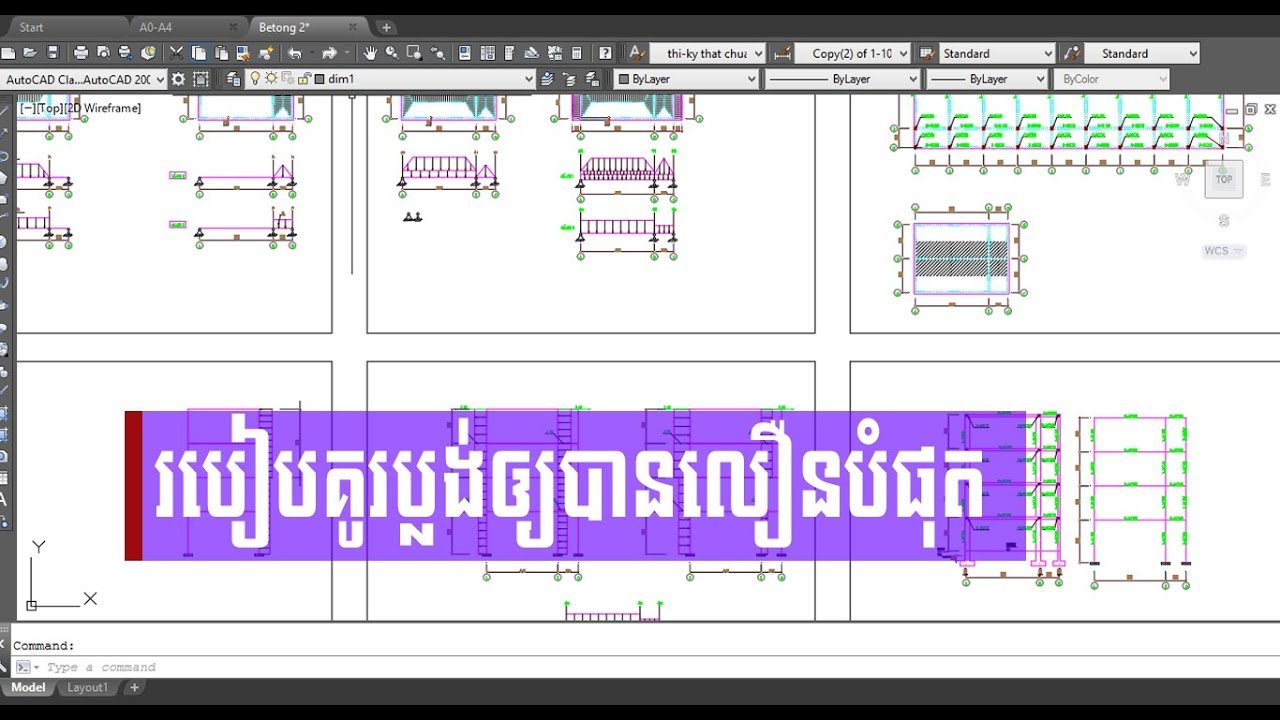This screenshot has width=1280, height=720.
Task: Click the Plot (print) icon
Action: tap(81, 53)
